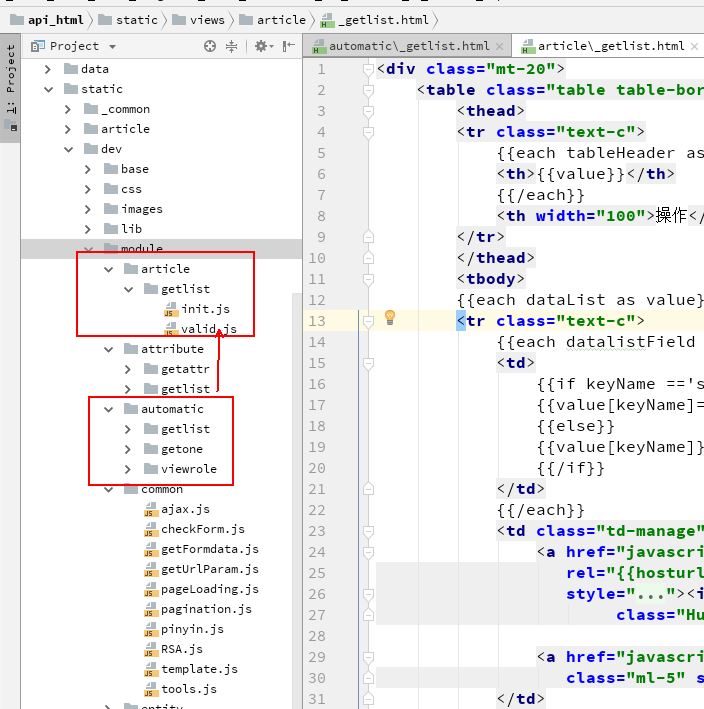Hide the Project panel using the hide icon
This screenshot has width=704, height=709.
tap(288, 46)
